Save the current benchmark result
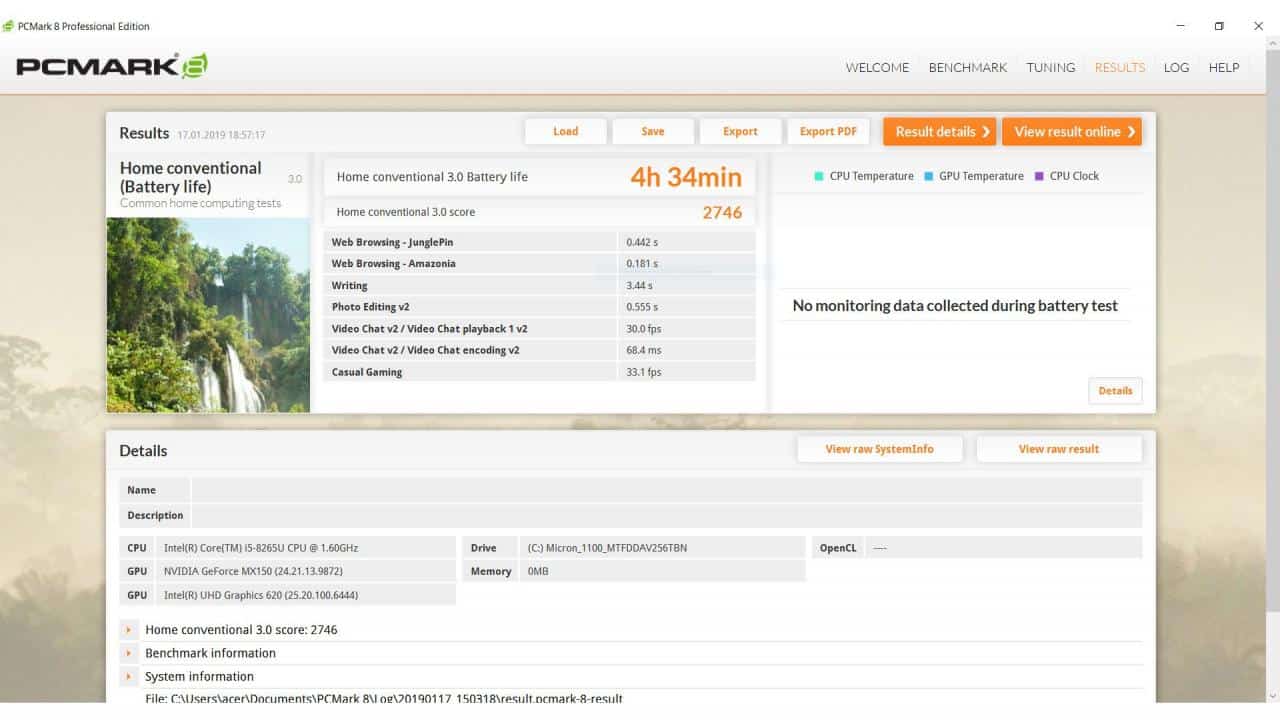 coord(653,131)
